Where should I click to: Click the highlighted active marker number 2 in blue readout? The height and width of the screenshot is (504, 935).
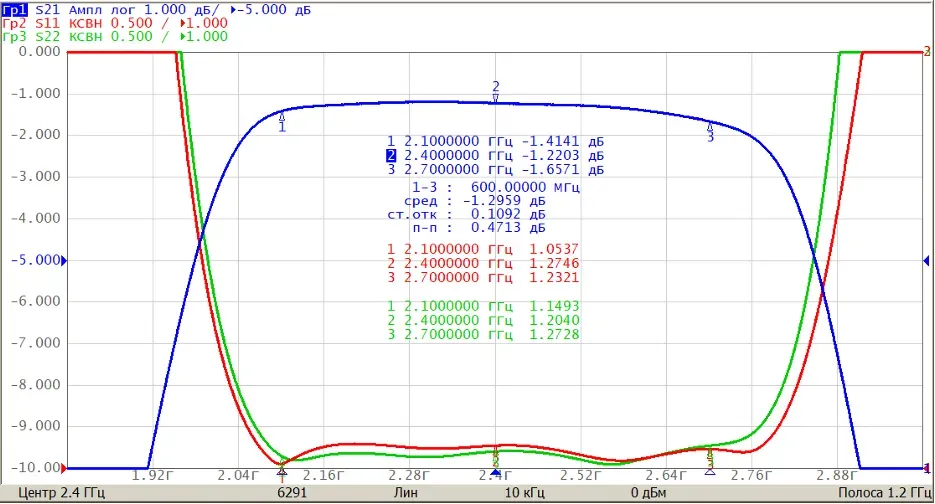click(391, 156)
